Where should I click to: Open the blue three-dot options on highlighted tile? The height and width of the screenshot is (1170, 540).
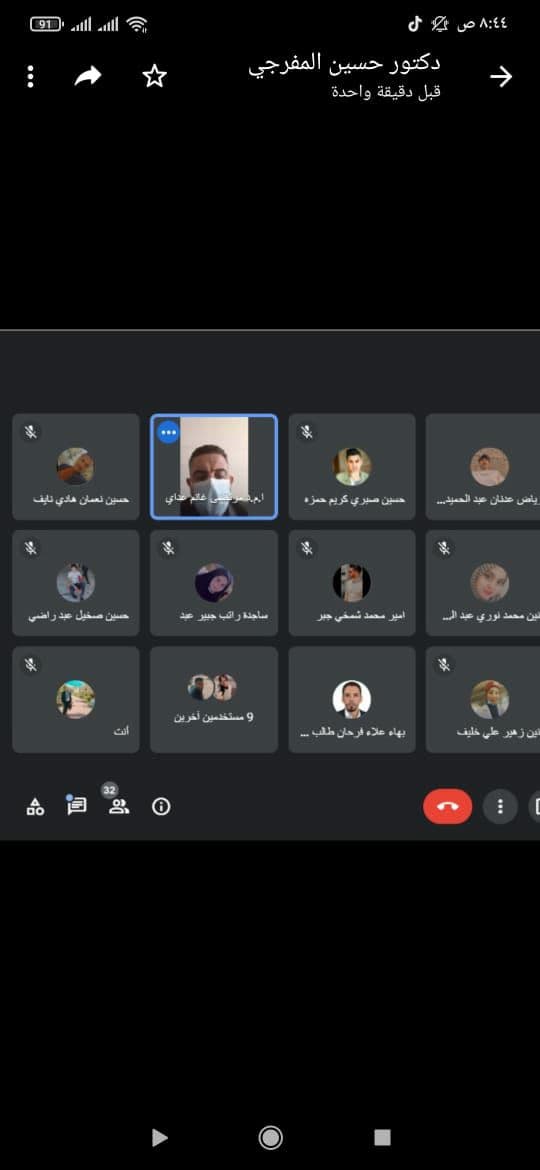(x=169, y=431)
